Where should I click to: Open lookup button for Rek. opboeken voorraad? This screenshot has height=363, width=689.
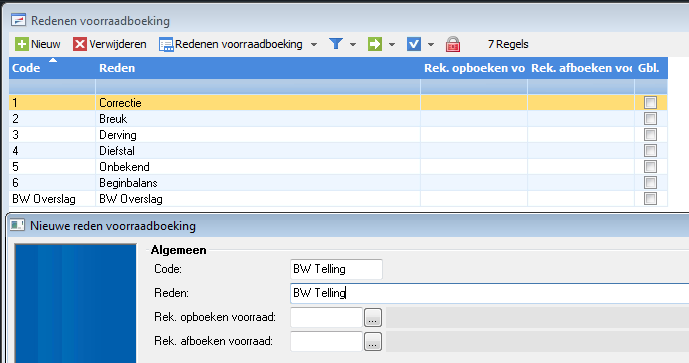373,317
